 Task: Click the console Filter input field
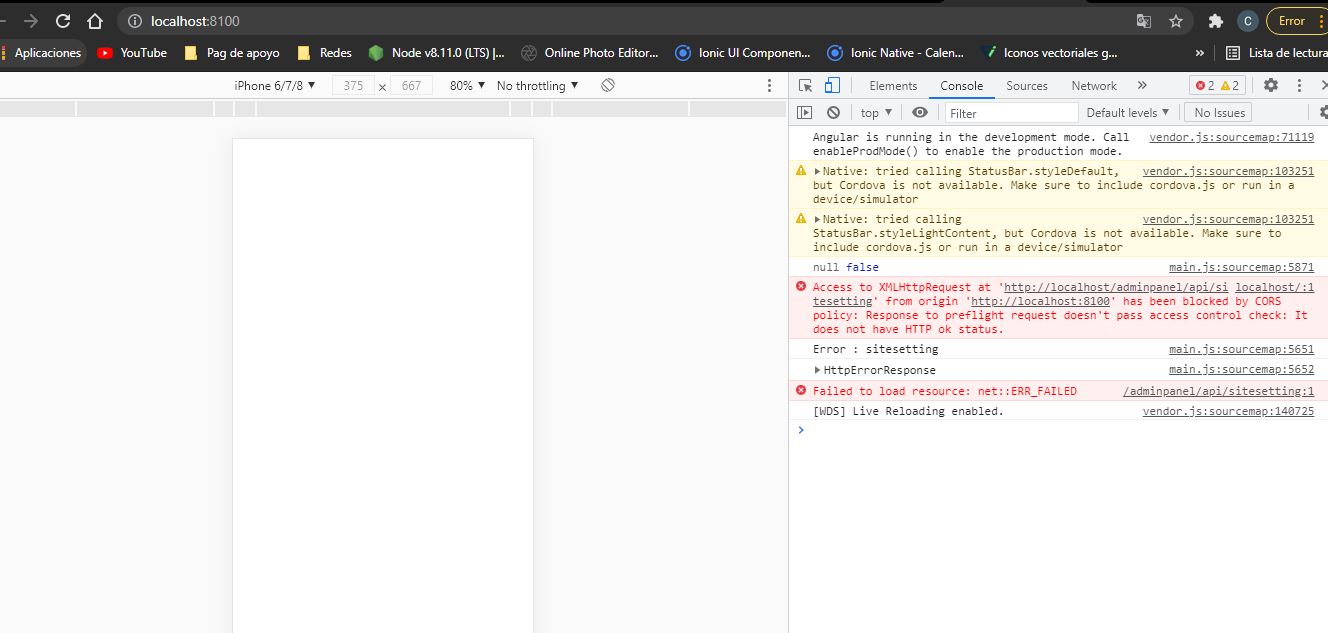(x=1010, y=113)
